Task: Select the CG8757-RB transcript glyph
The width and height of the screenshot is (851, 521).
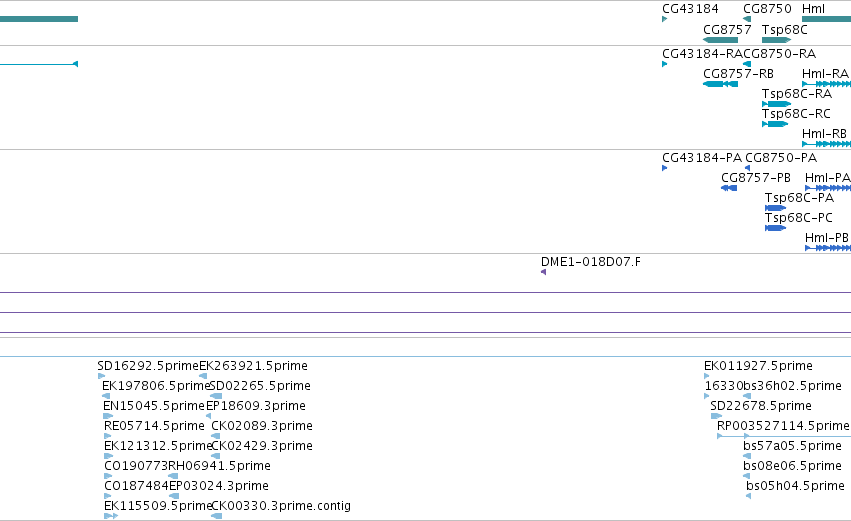Action: click(720, 84)
